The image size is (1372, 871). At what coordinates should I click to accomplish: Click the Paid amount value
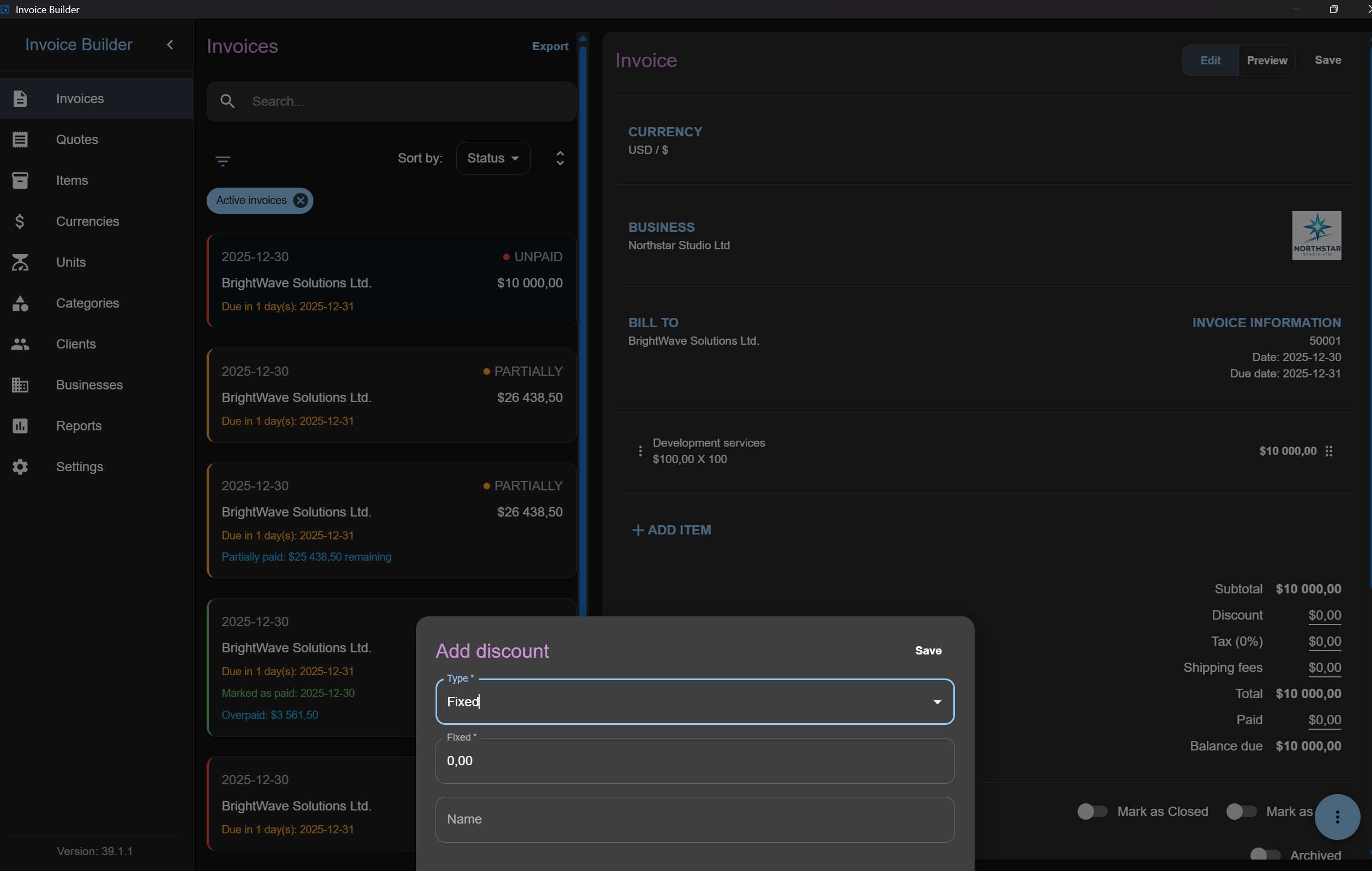1324,720
